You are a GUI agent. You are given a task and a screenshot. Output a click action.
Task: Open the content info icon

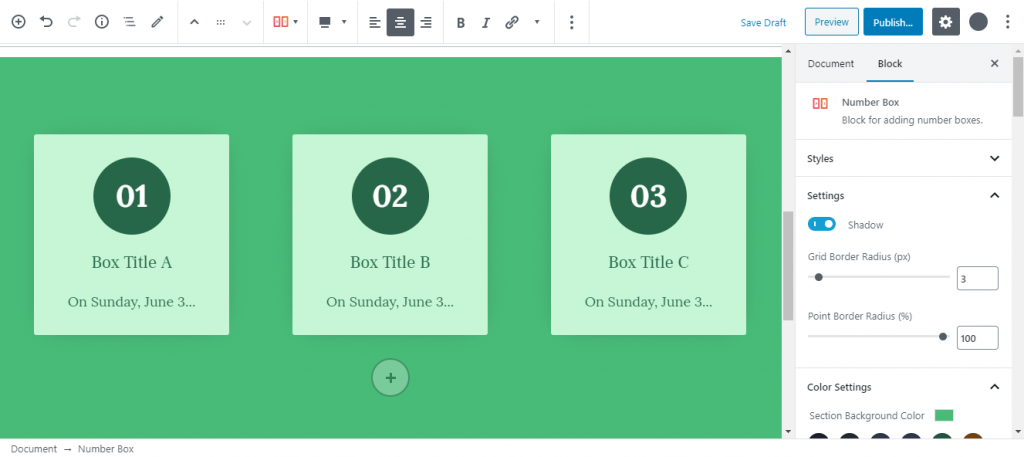point(101,22)
